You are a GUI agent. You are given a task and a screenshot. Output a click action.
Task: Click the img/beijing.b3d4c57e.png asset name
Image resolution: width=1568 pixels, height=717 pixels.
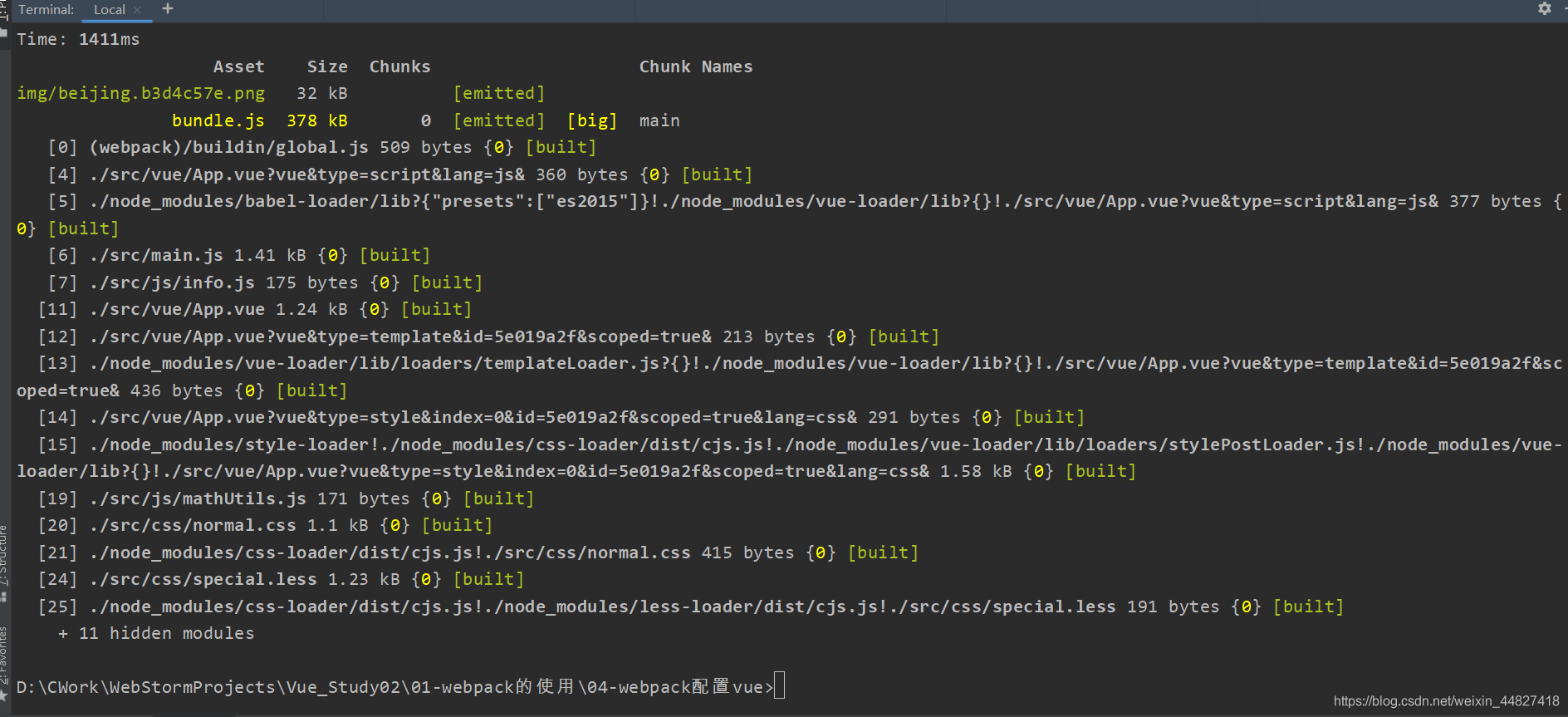[x=141, y=93]
